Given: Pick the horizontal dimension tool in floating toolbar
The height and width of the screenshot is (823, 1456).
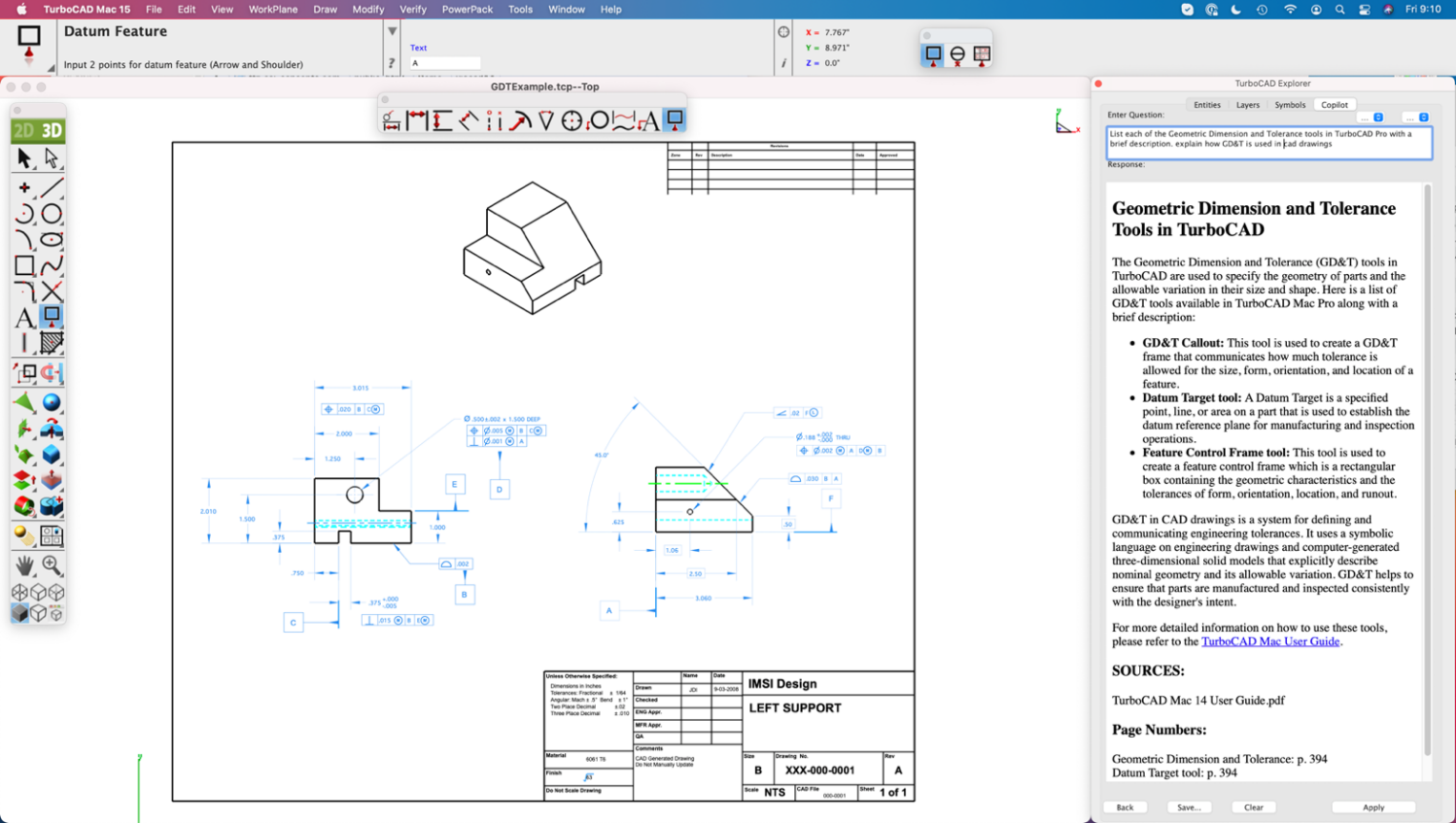Looking at the screenshot, I should (x=417, y=120).
